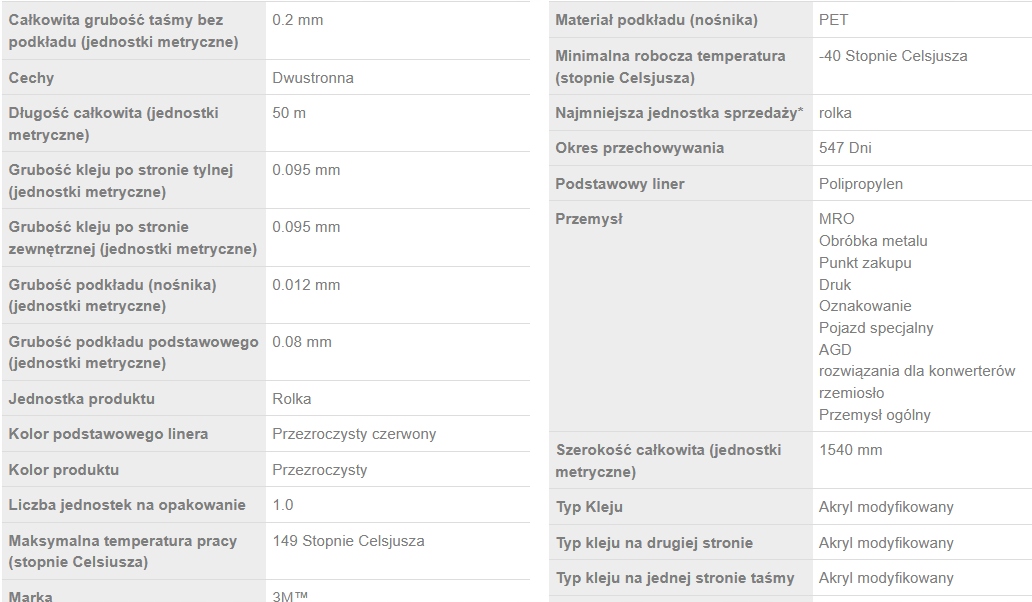Select the "Przezroczysty czerwony" liner color value
The width and height of the screenshot is (1032, 602).
click(x=354, y=434)
